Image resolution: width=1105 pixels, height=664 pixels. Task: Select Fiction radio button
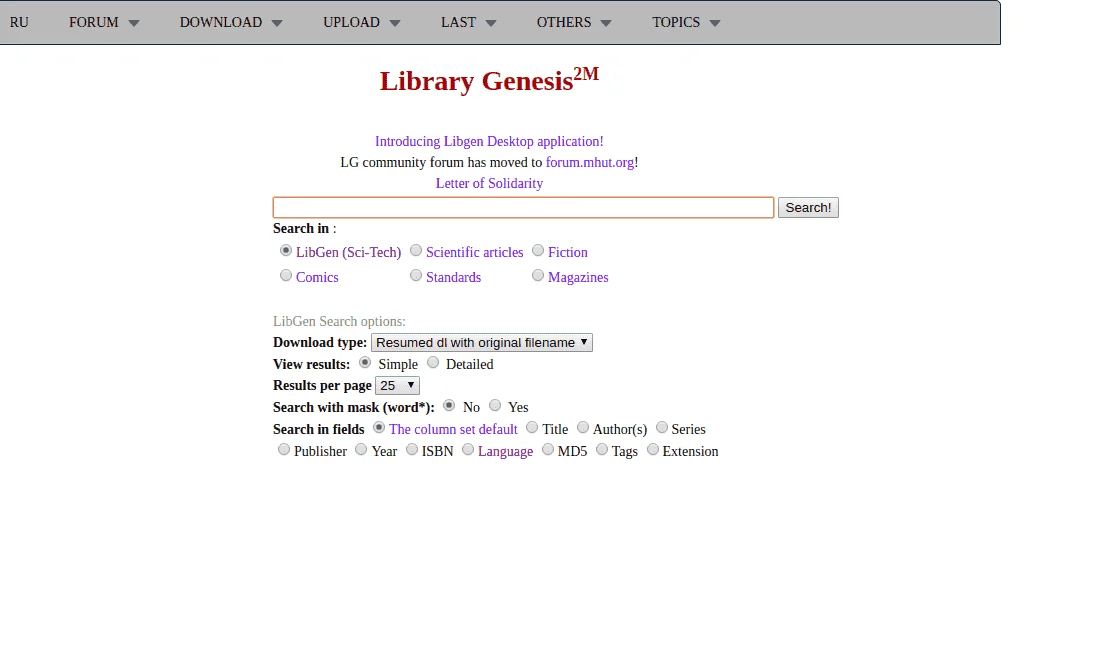click(538, 250)
